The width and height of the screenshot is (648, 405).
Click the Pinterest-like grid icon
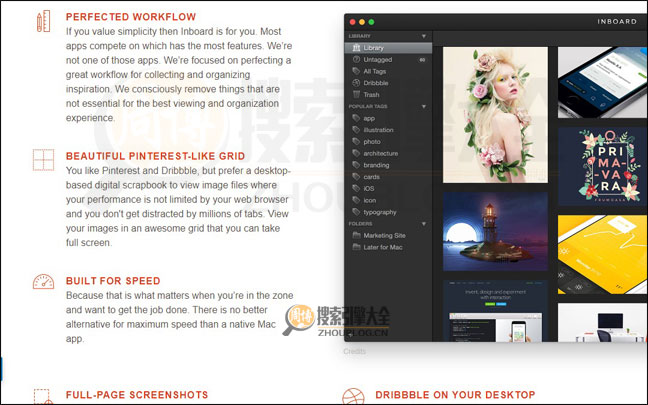click(x=43, y=160)
